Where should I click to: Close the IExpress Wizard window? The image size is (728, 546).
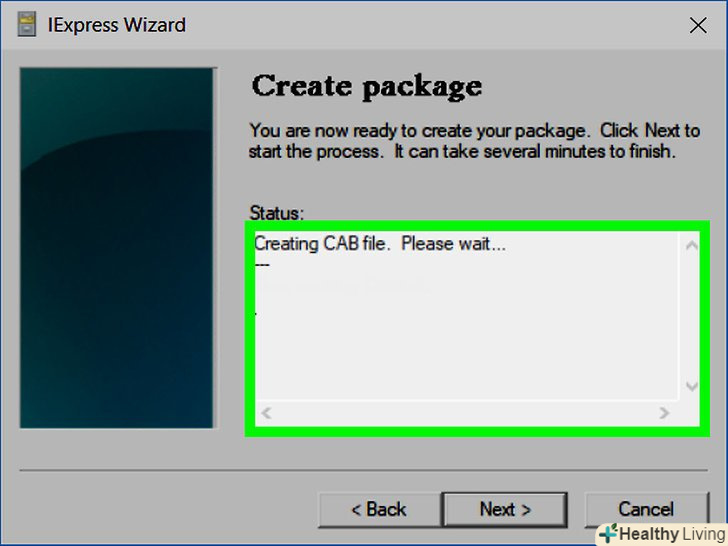(698, 26)
